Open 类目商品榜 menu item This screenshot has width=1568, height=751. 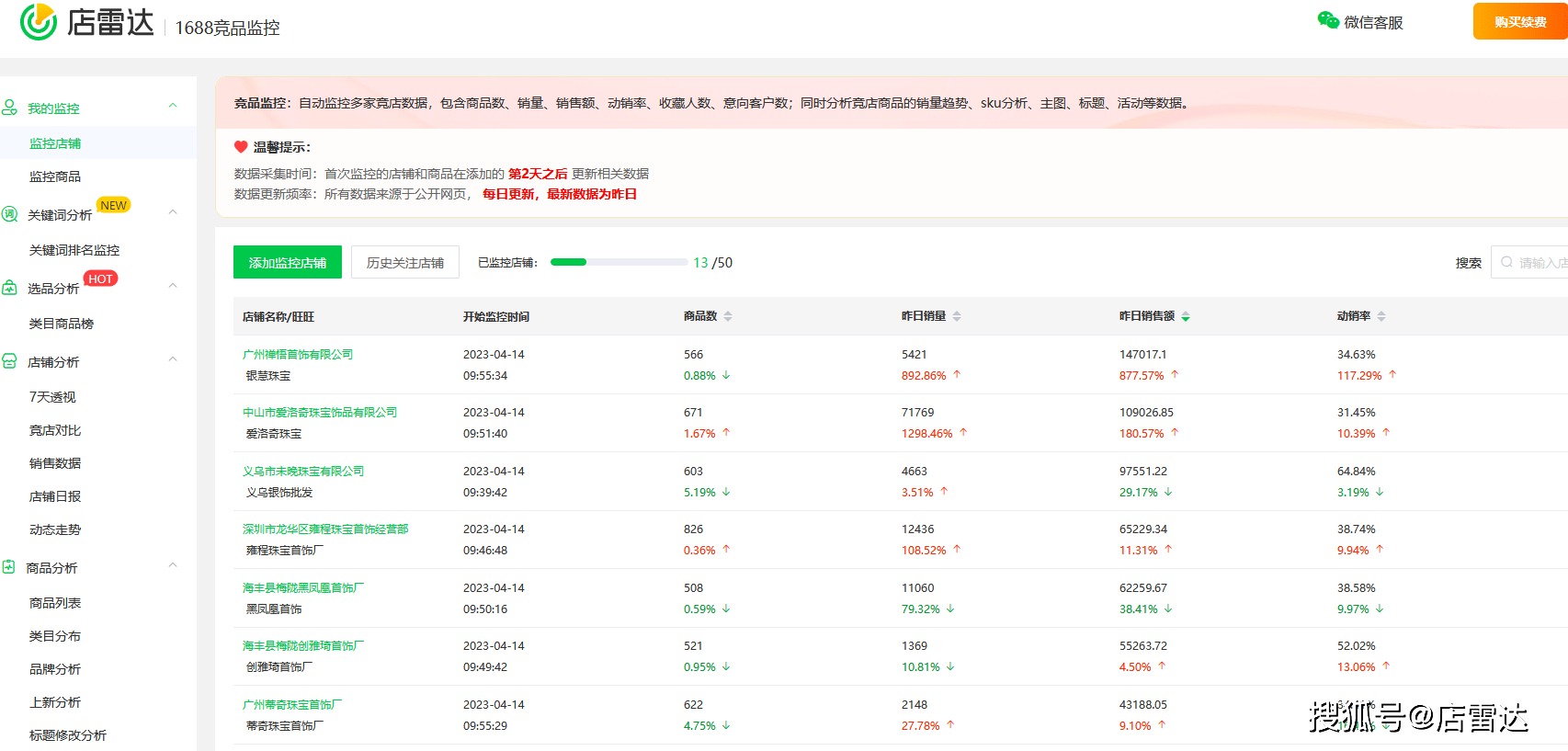tap(62, 324)
